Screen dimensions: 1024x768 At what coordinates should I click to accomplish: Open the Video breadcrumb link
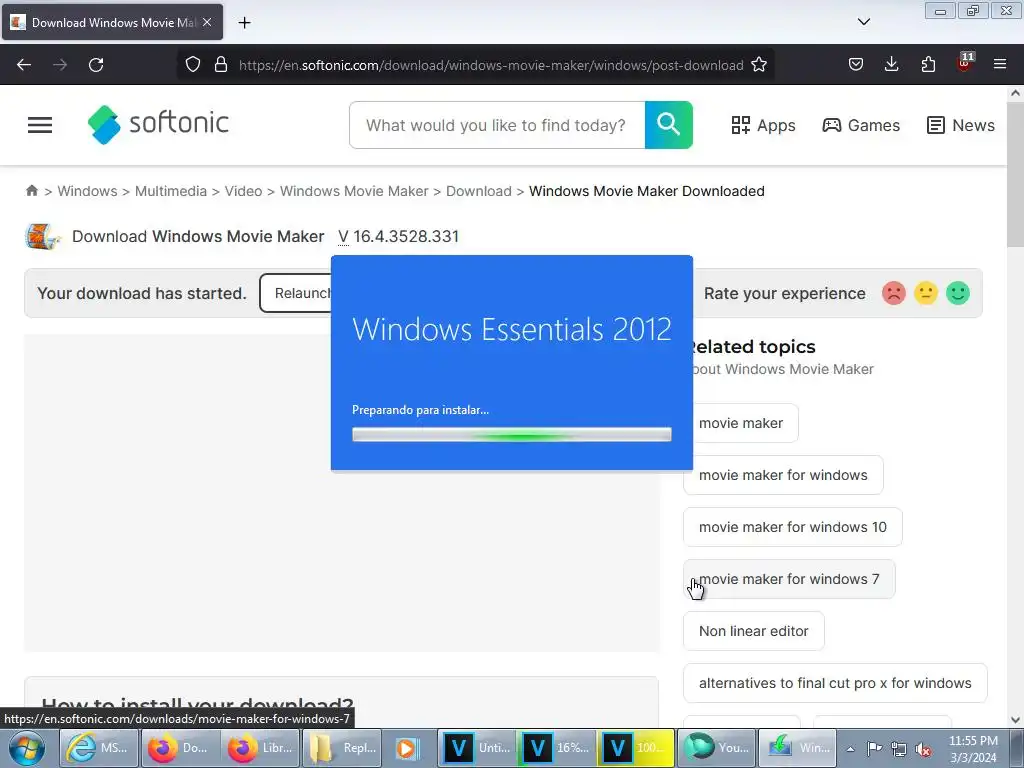click(x=243, y=191)
